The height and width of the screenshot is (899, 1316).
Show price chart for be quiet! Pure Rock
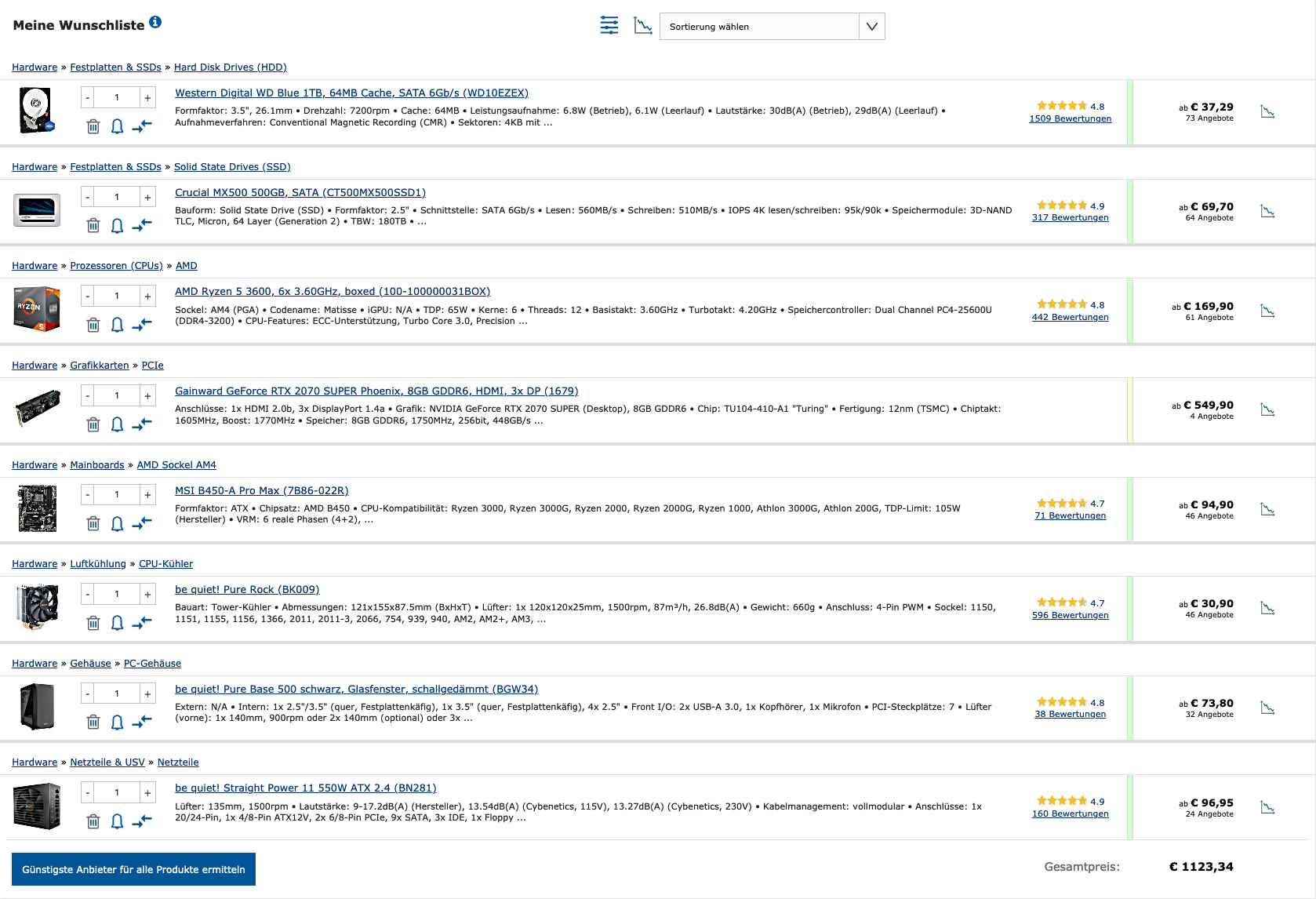[x=1267, y=608]
